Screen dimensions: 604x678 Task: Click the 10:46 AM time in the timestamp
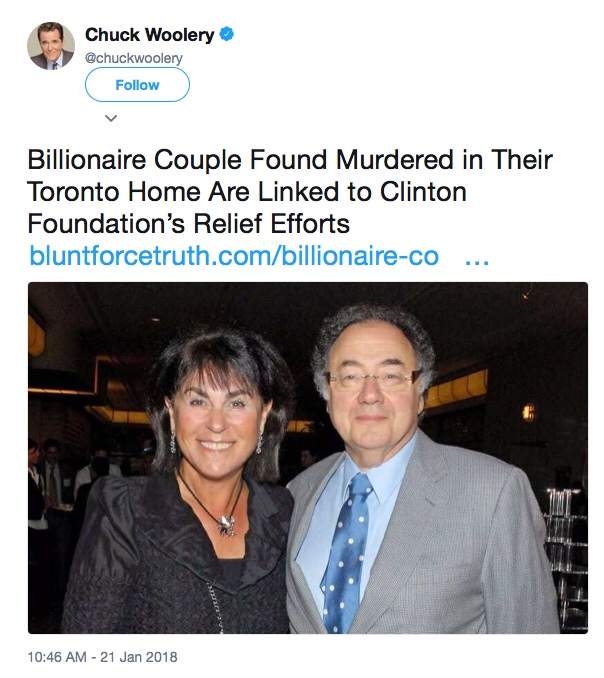click(59, 657)
